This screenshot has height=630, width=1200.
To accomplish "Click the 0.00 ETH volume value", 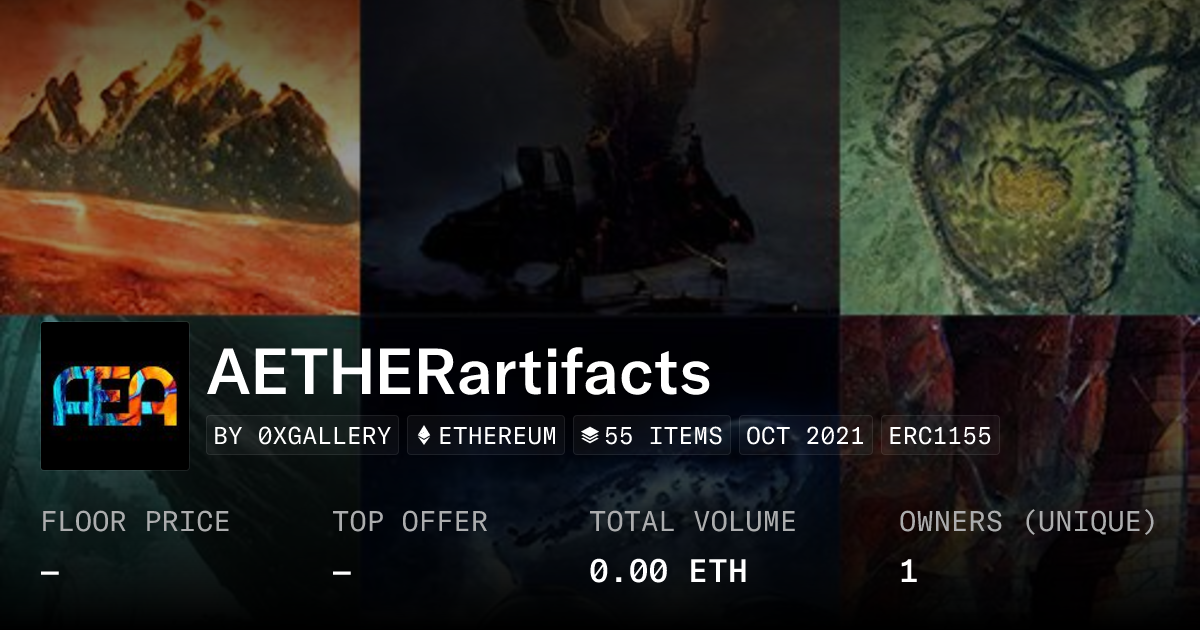I will pyautogui.click(x=668, y=571).
